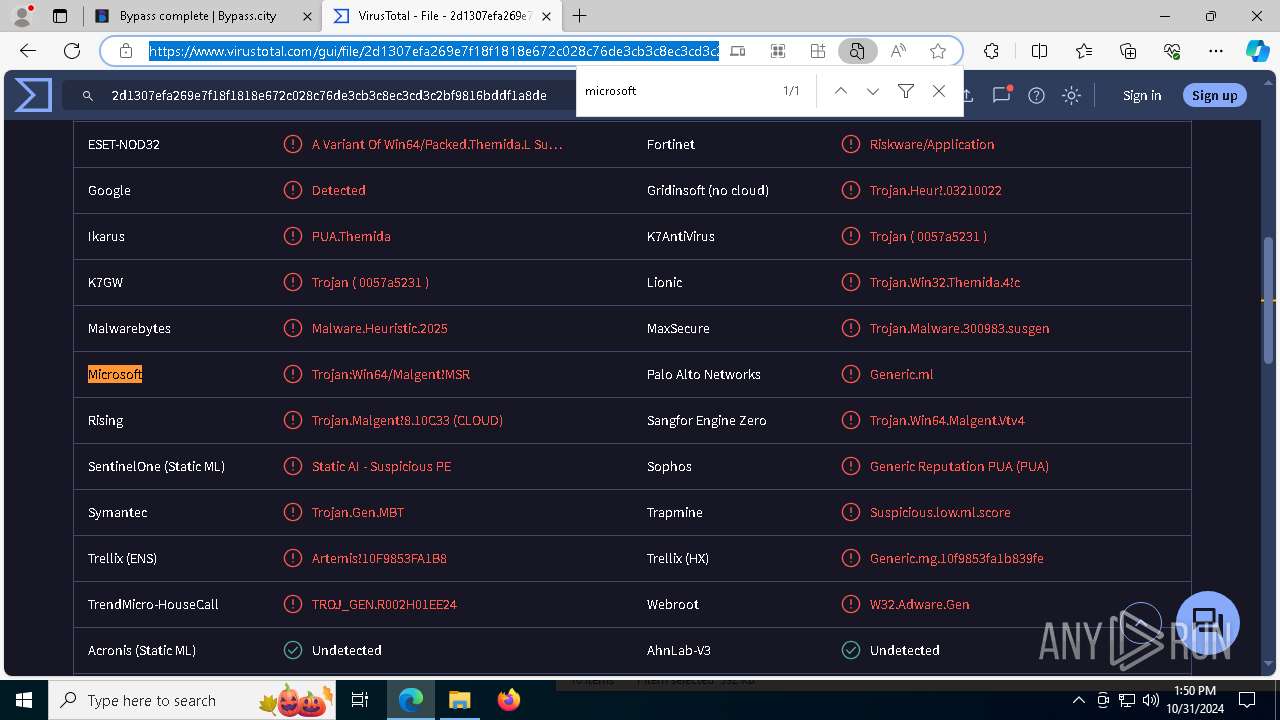Click the Find on page toolbar icon
This screenshot has width=1280, height=720.
click(x=857, y=51)
